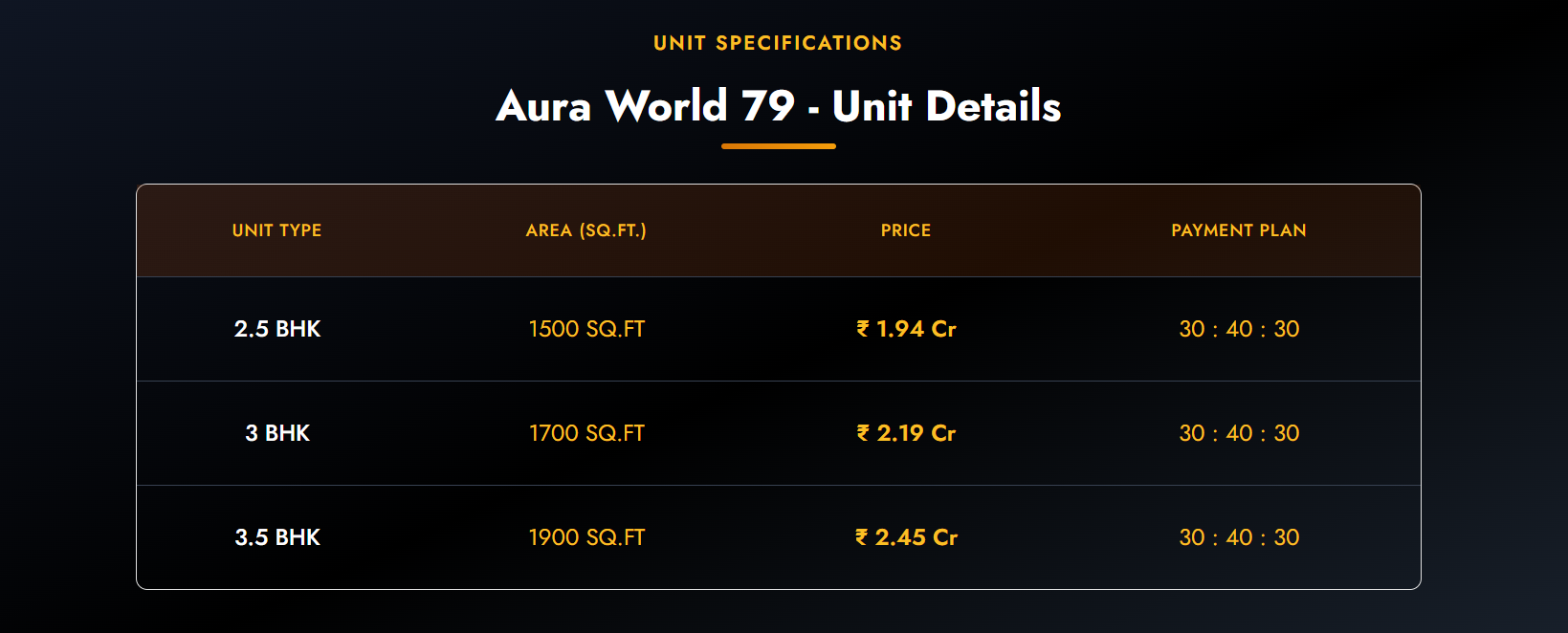
Task: Click the PRICE column header
Action: 905,230
